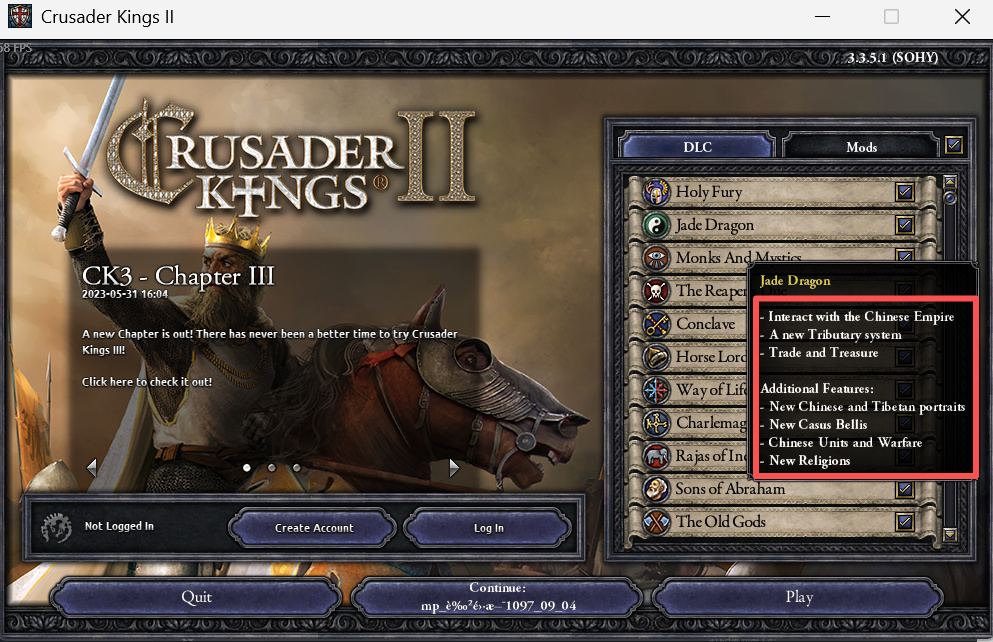Click The Old Gods crossed axes icon
Screen dimensions: 993x642
(x=657, y=522)
